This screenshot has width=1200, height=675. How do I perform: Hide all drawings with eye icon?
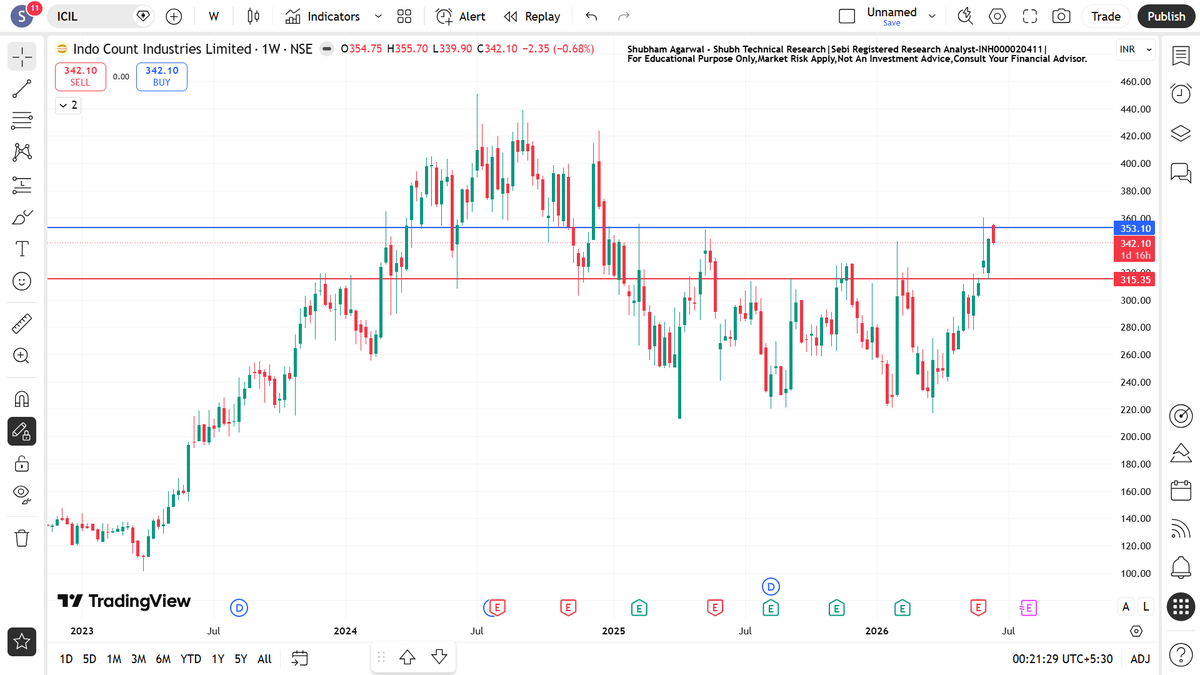[22, 494]
